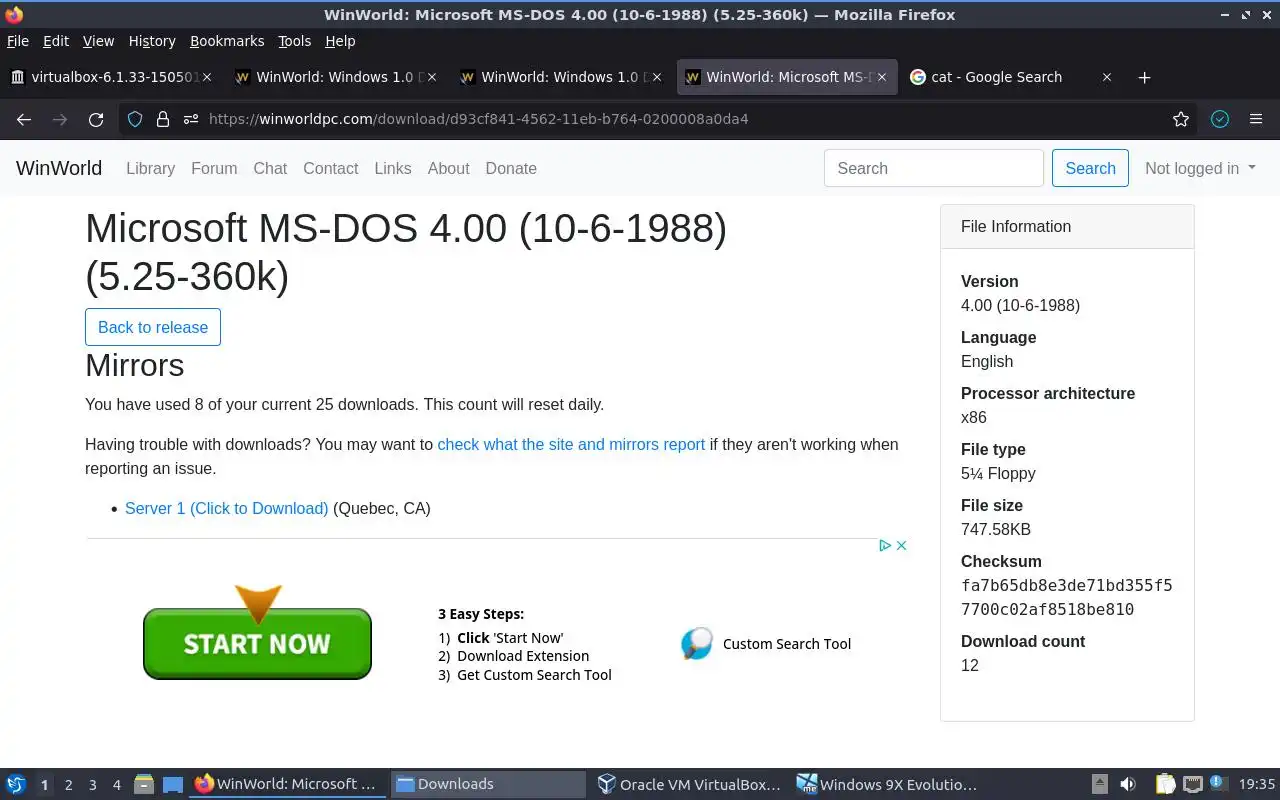Reload the current page
1280x800 pixels.
(x=96, y=119)
